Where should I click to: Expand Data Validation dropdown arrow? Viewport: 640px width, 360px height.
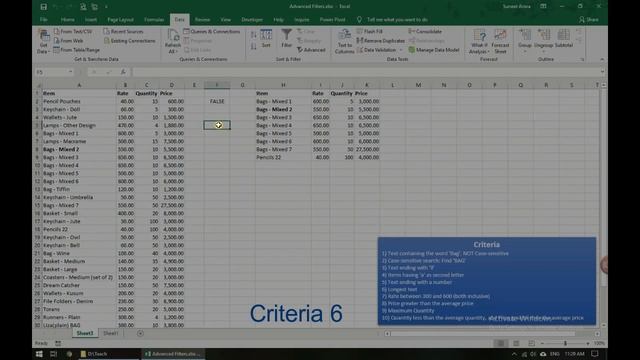[x=401, y=50]
